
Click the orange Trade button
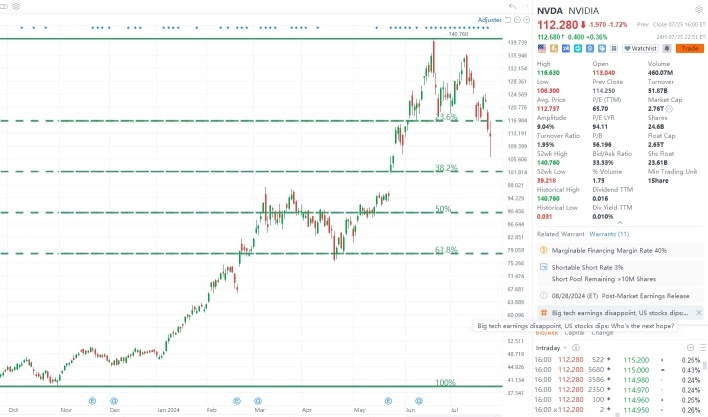689,48
